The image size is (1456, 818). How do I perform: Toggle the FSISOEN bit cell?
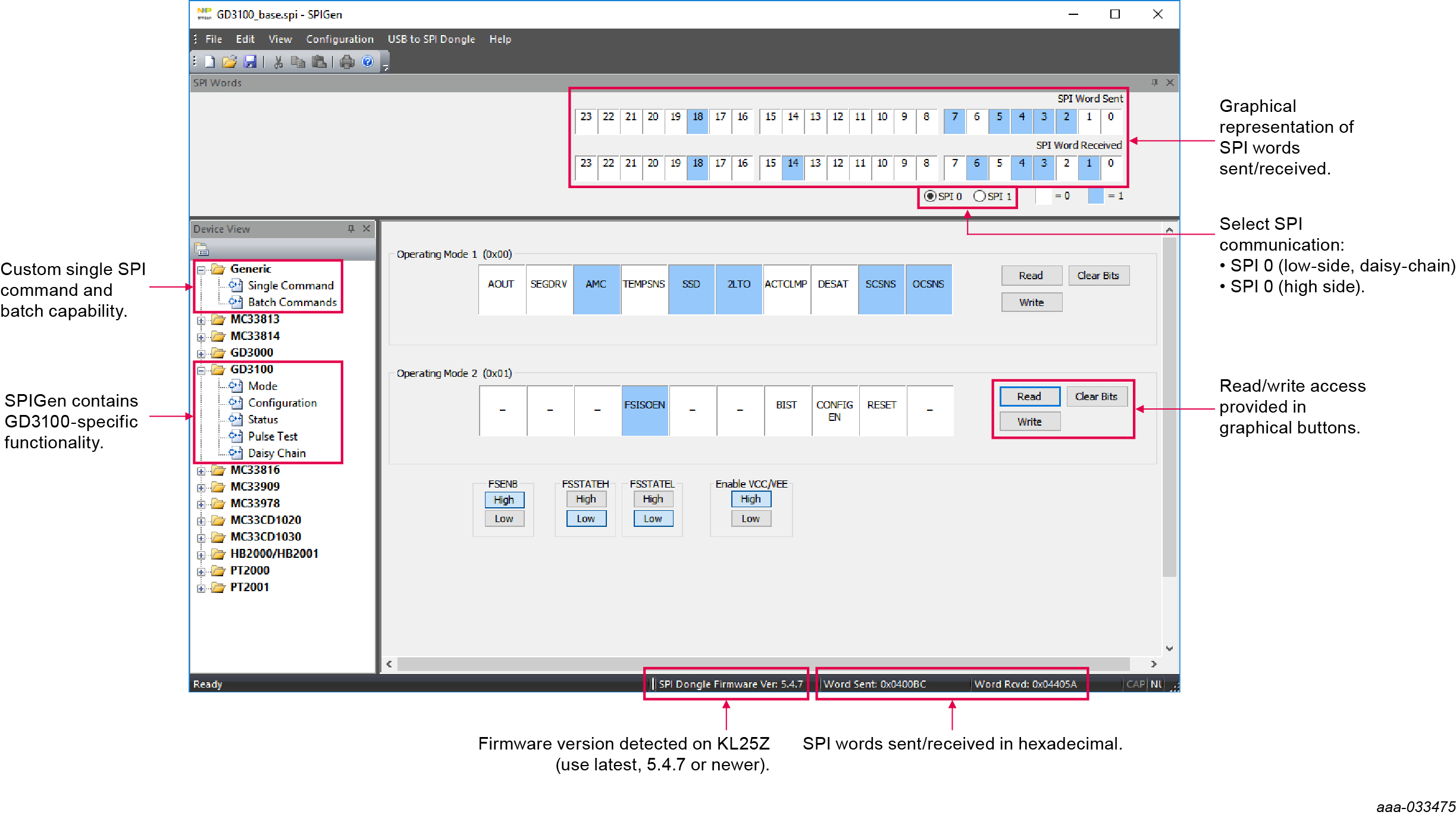click(x=644, y=410)
